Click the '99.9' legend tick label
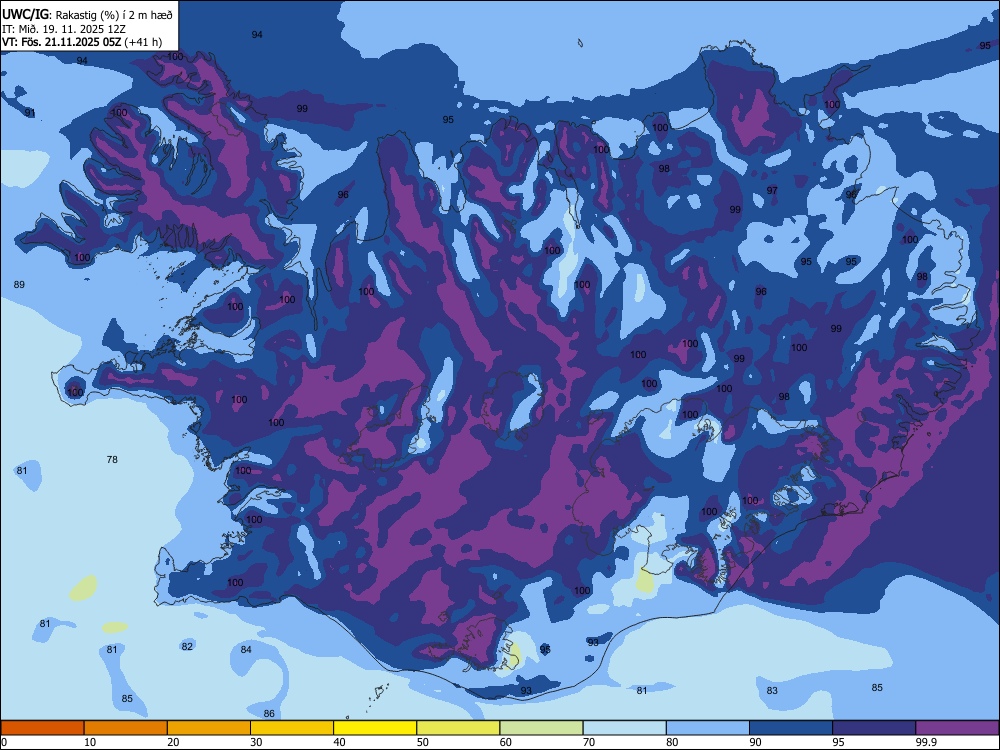The width and height of the screenshot is (1000, 750). tap(925, 742)
